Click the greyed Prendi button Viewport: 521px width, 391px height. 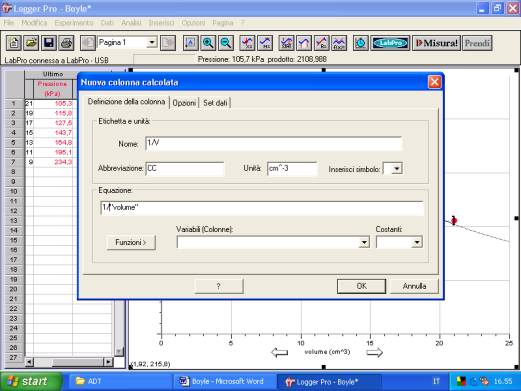point(477,43)
